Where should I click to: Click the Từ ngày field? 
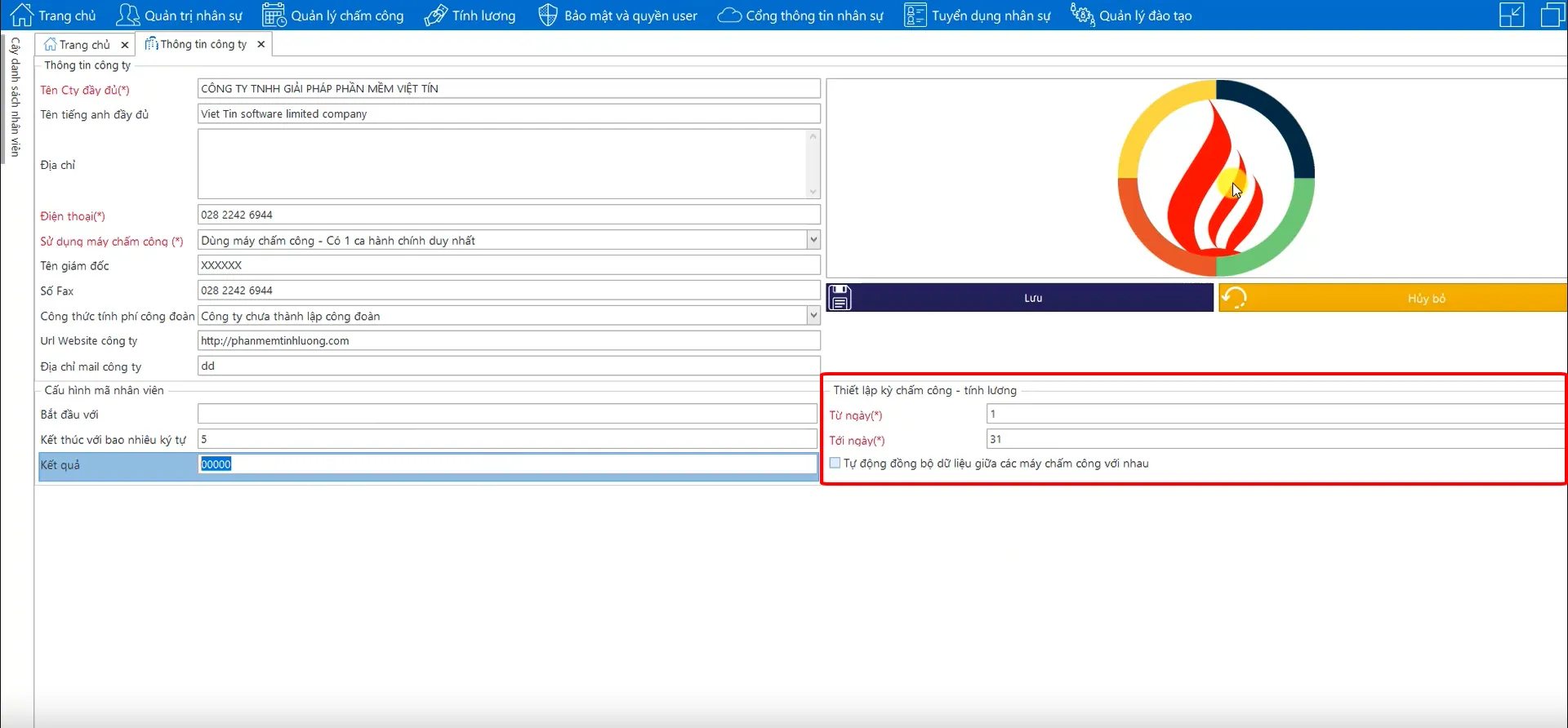point(1276,414)
